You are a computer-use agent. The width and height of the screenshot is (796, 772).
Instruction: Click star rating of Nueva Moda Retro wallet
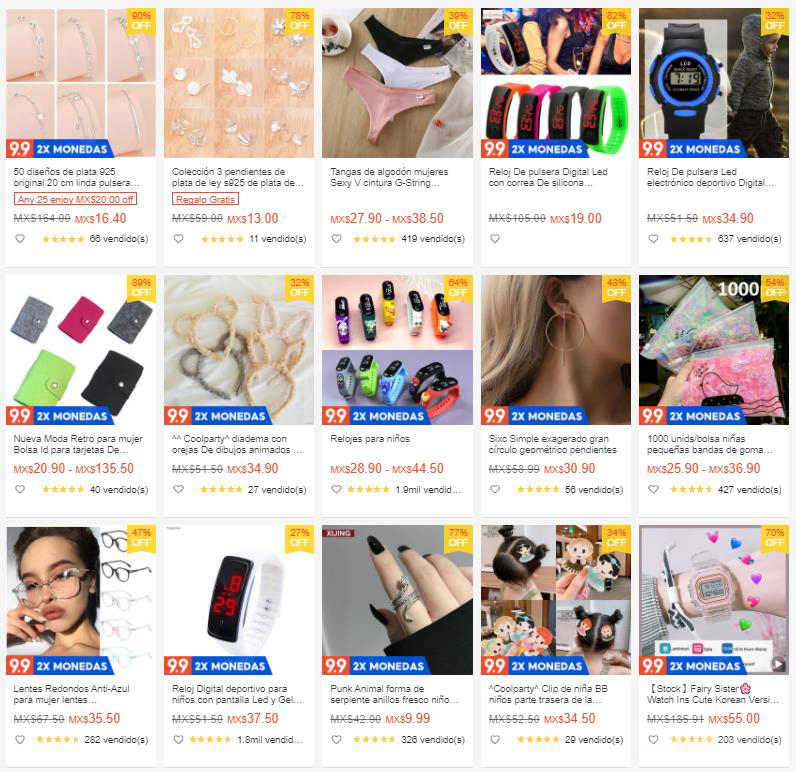click(63, 489)
